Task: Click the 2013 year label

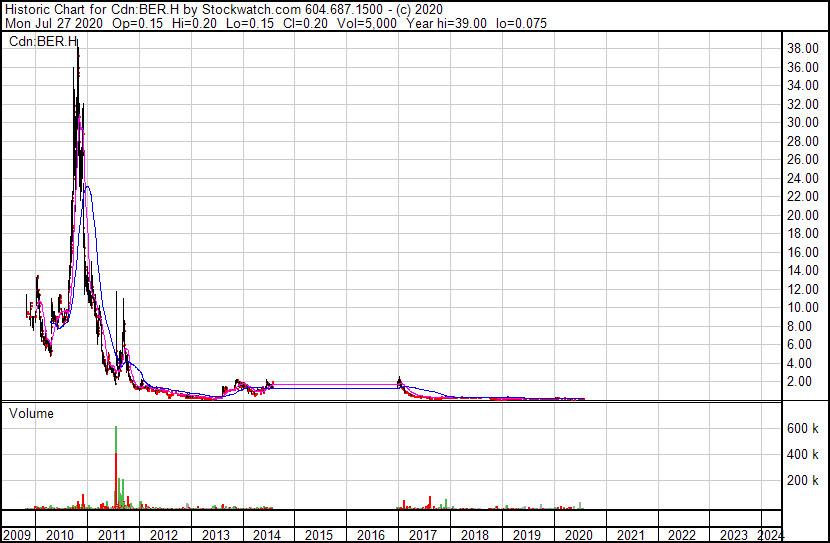Action: [x=215, y=535]
